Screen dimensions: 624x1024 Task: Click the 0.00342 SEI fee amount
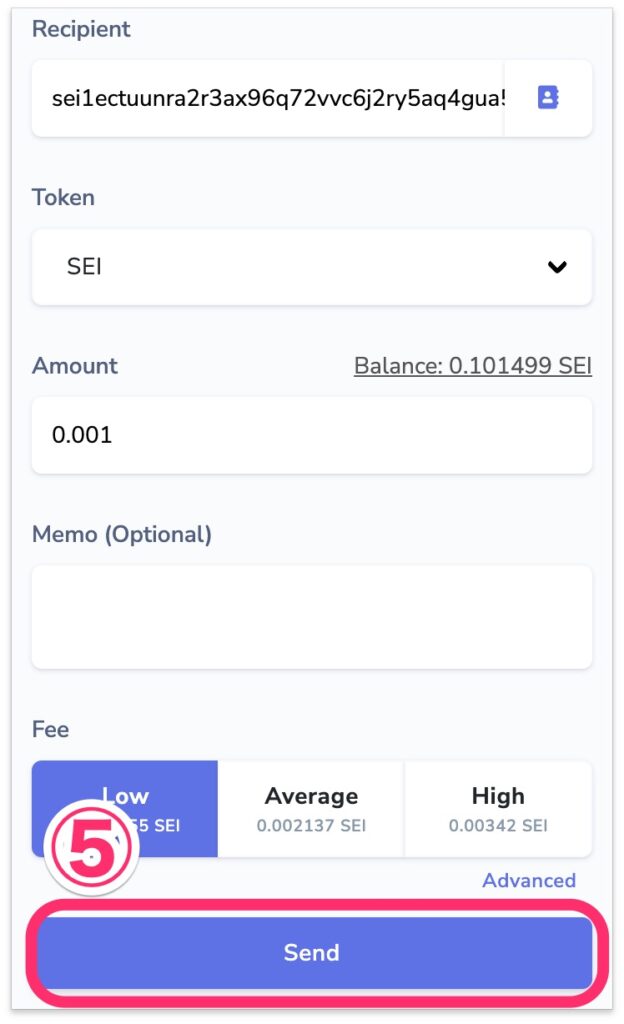(498, 826)
